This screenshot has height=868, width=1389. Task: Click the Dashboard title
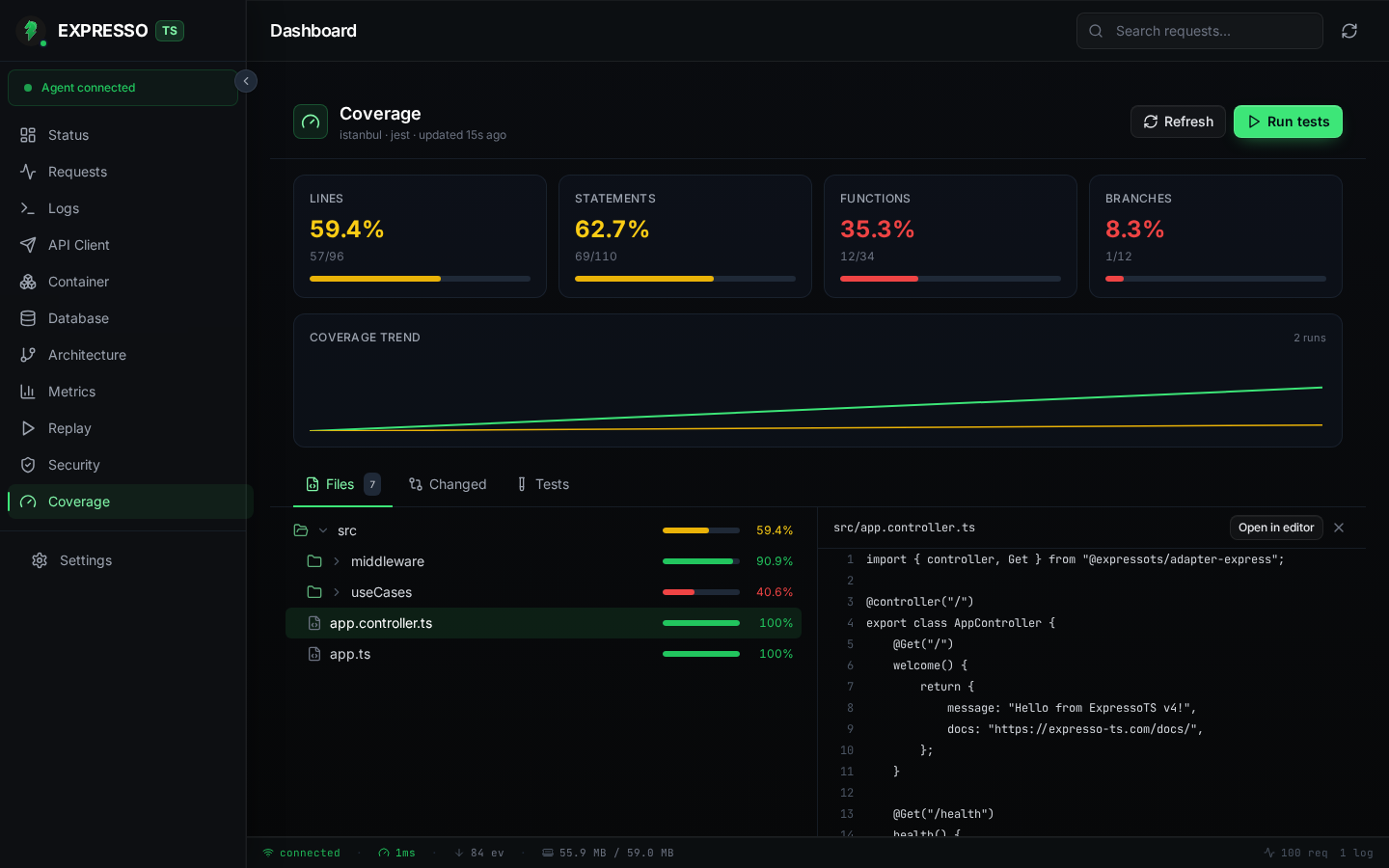[x=313, y=31]
